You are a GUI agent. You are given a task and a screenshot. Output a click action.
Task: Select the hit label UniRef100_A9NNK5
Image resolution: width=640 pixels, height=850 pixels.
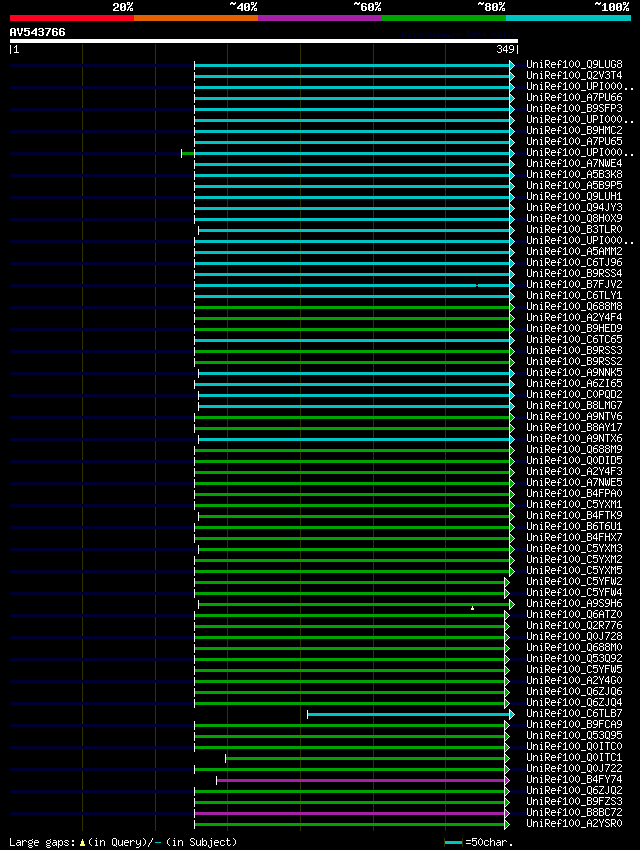point(574,372)
